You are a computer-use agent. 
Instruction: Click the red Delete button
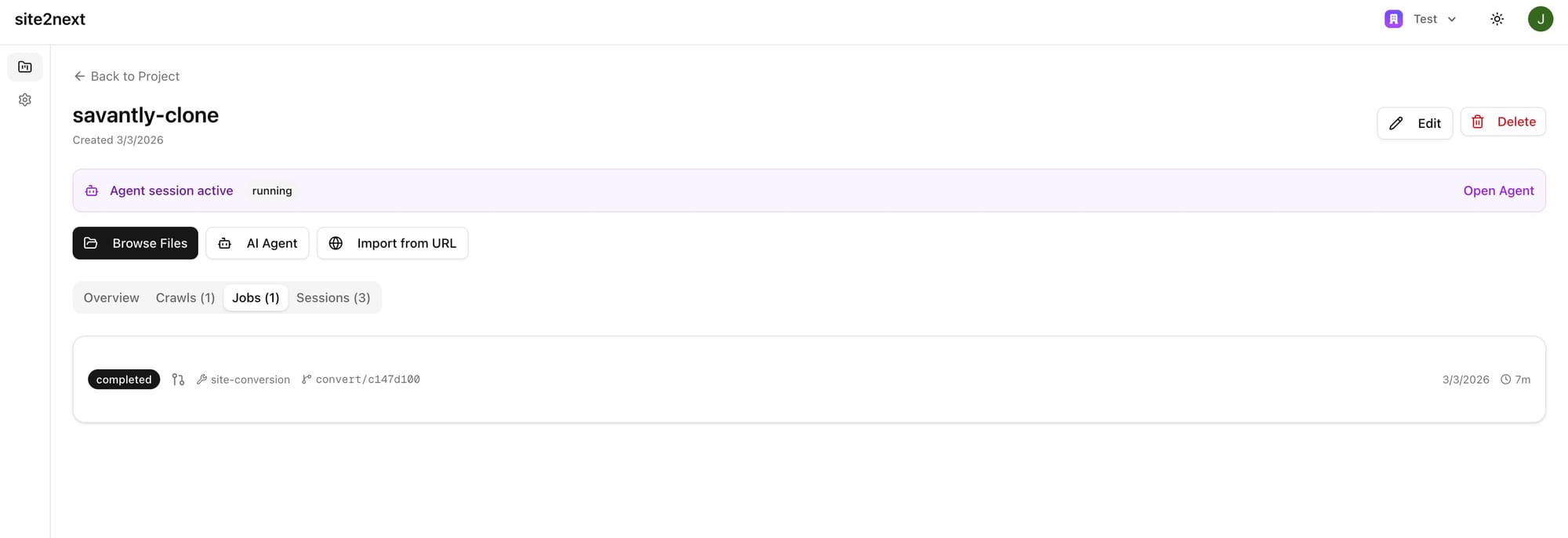1503,122
